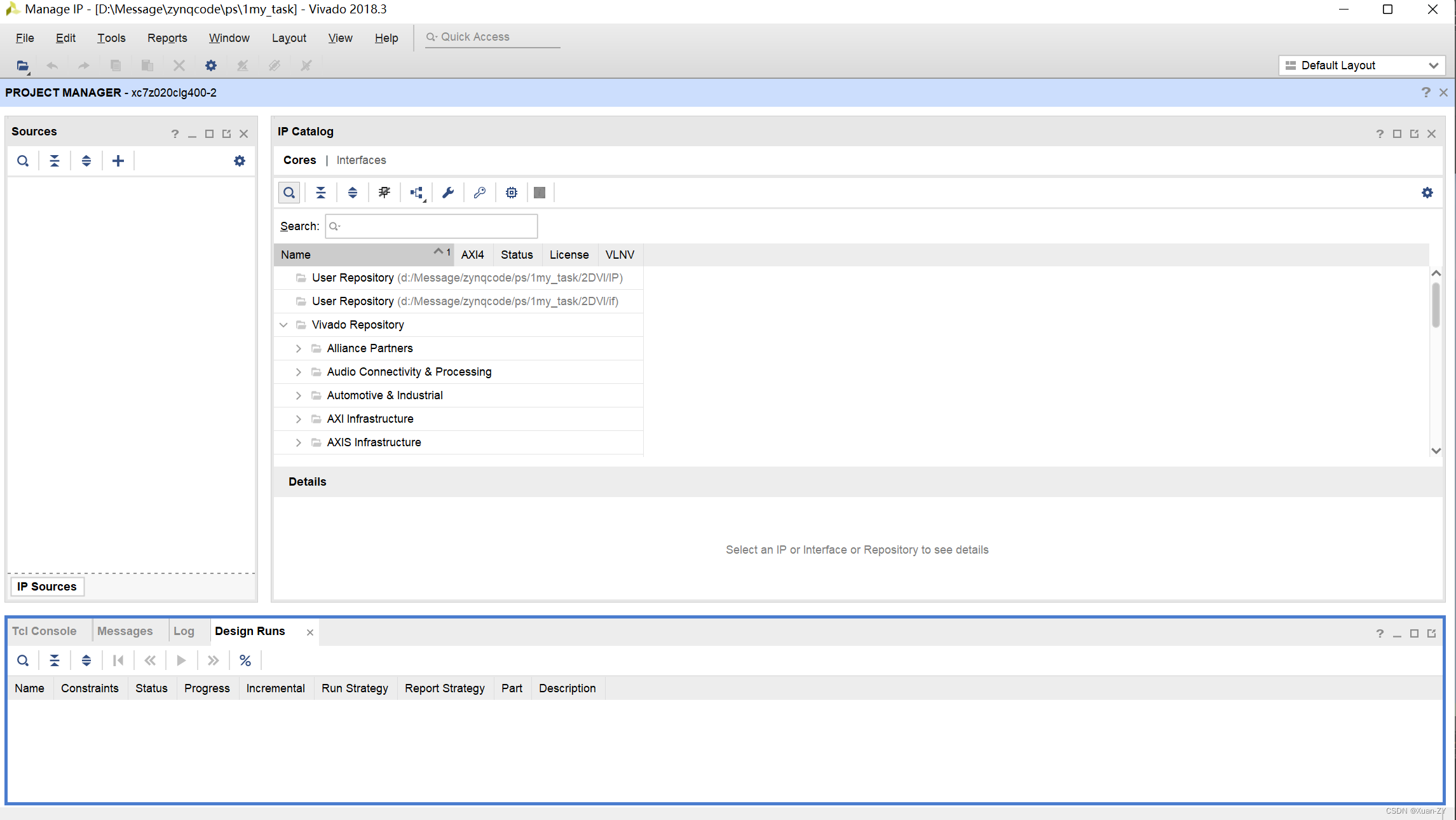Open the File menu
1456x820 pixels.
click(25, 38)
